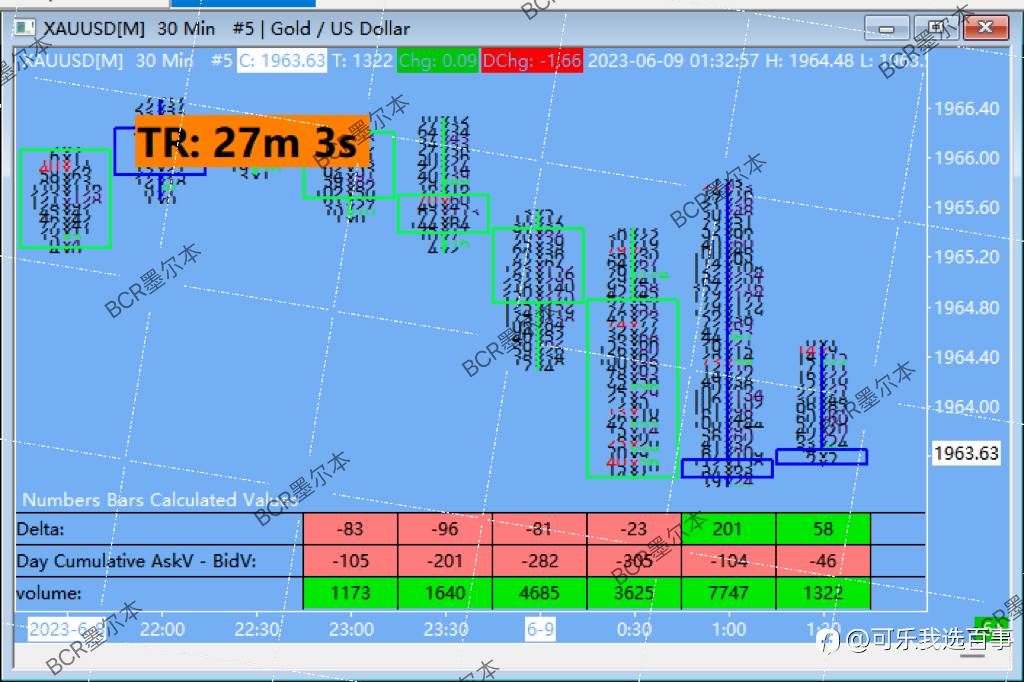
Task: Click the volume 1640 cell
Action: 445,593
